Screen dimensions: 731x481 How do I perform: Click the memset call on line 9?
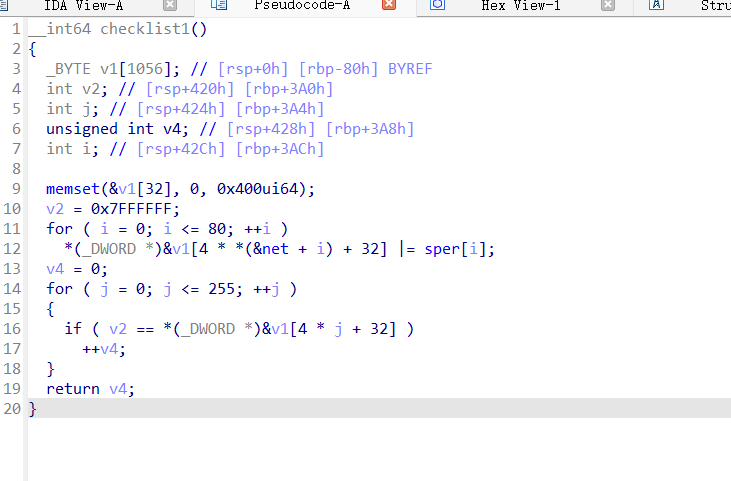73,189
